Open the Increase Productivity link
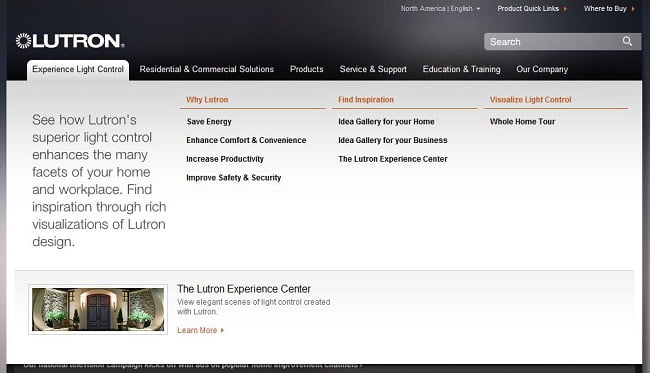 (x=225, y=159)
